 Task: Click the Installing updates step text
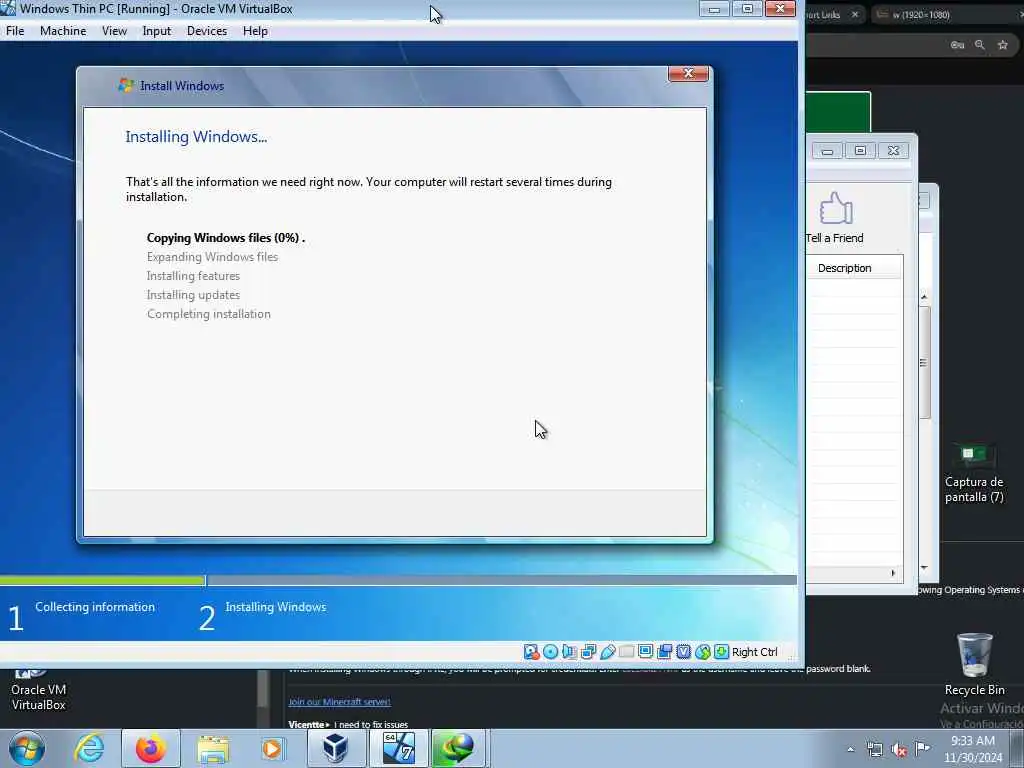[193, 295]
